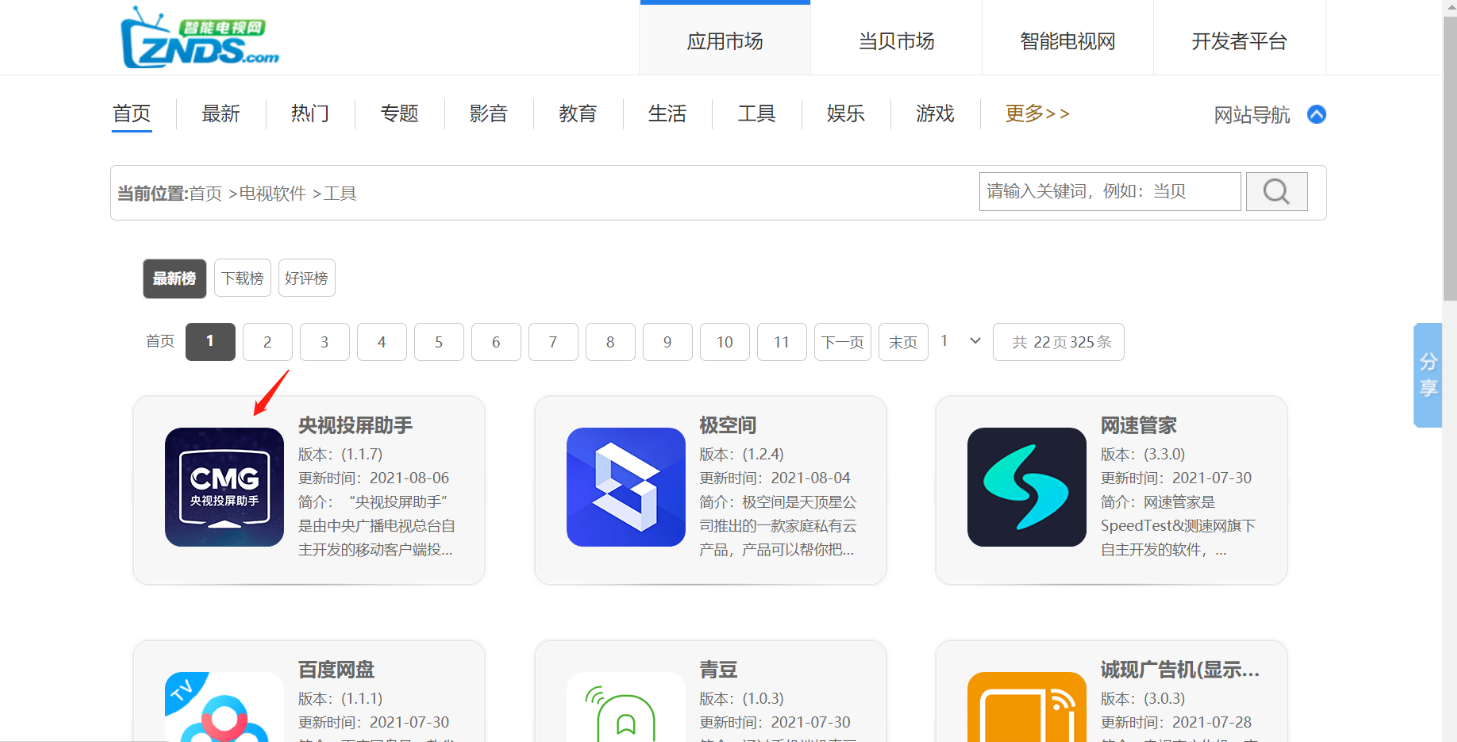Open the 百度网盘 title link

click(336, 669)
